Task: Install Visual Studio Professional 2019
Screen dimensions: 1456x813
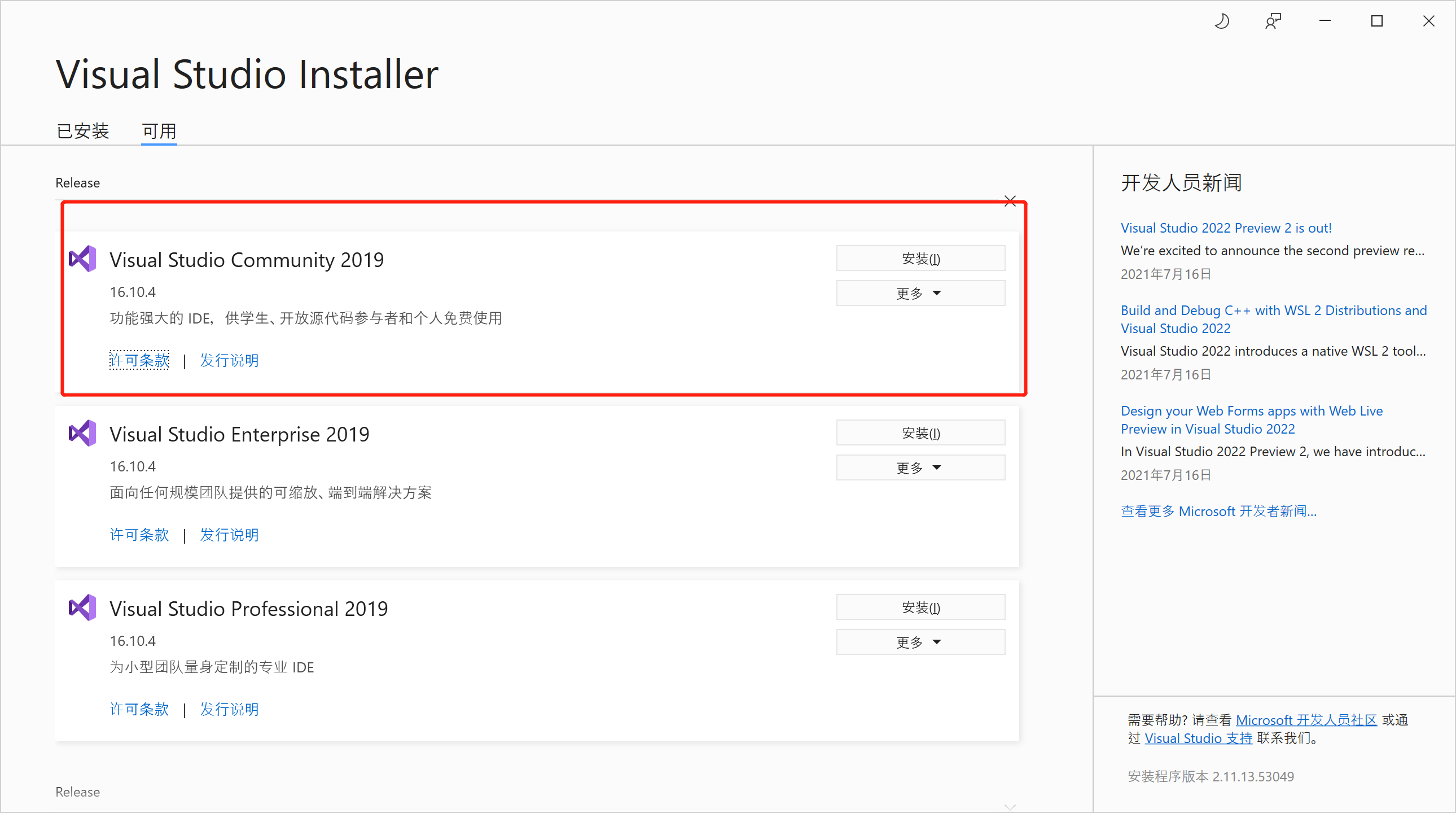Action: (x=920, y=607)
